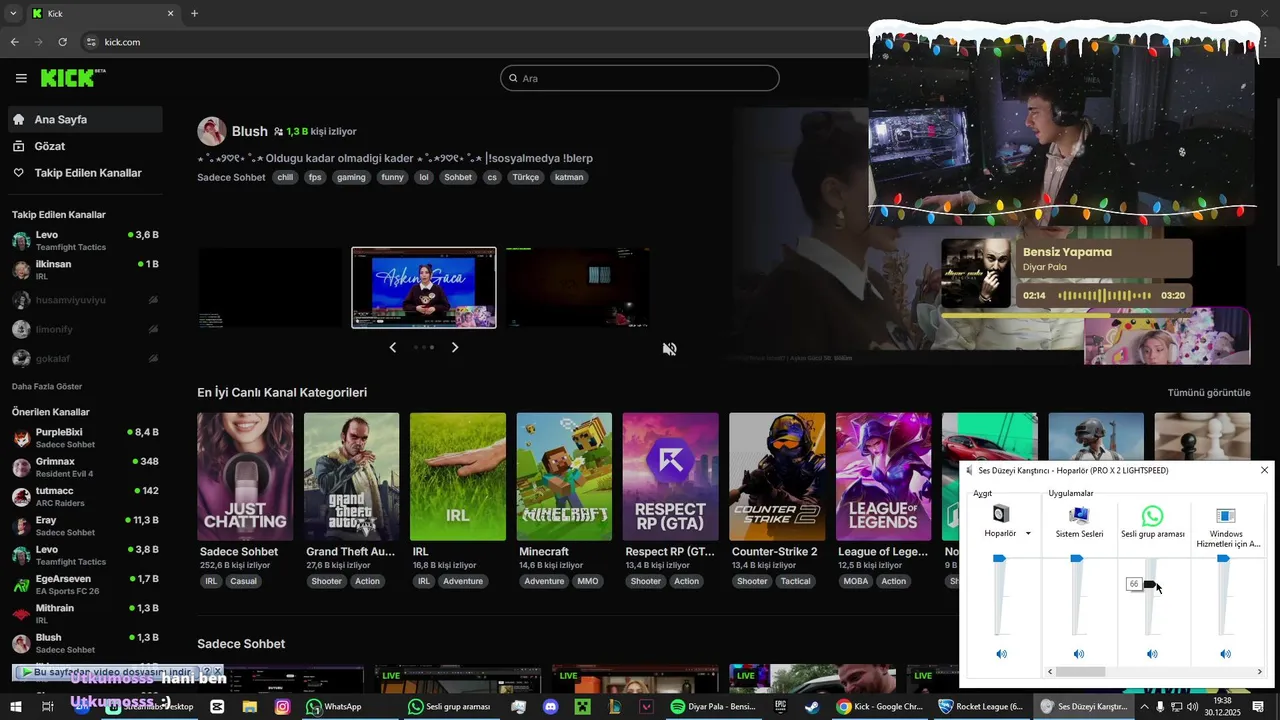Viewport: 1280px width, 720px height.
Task: Click Tümünü görüntüle link
Action: [1209, 393]
